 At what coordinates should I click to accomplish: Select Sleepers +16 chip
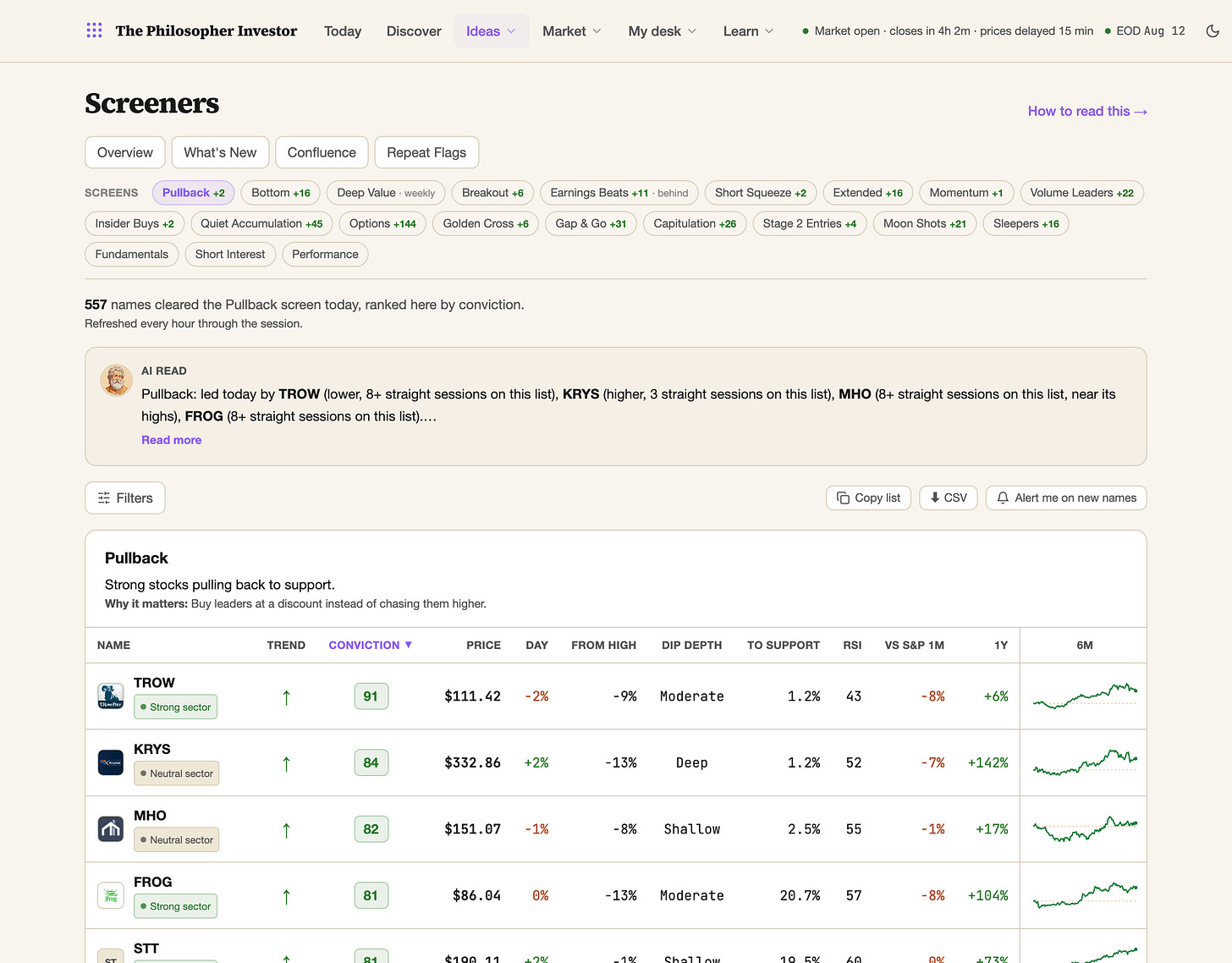(x=1026, y=223)
